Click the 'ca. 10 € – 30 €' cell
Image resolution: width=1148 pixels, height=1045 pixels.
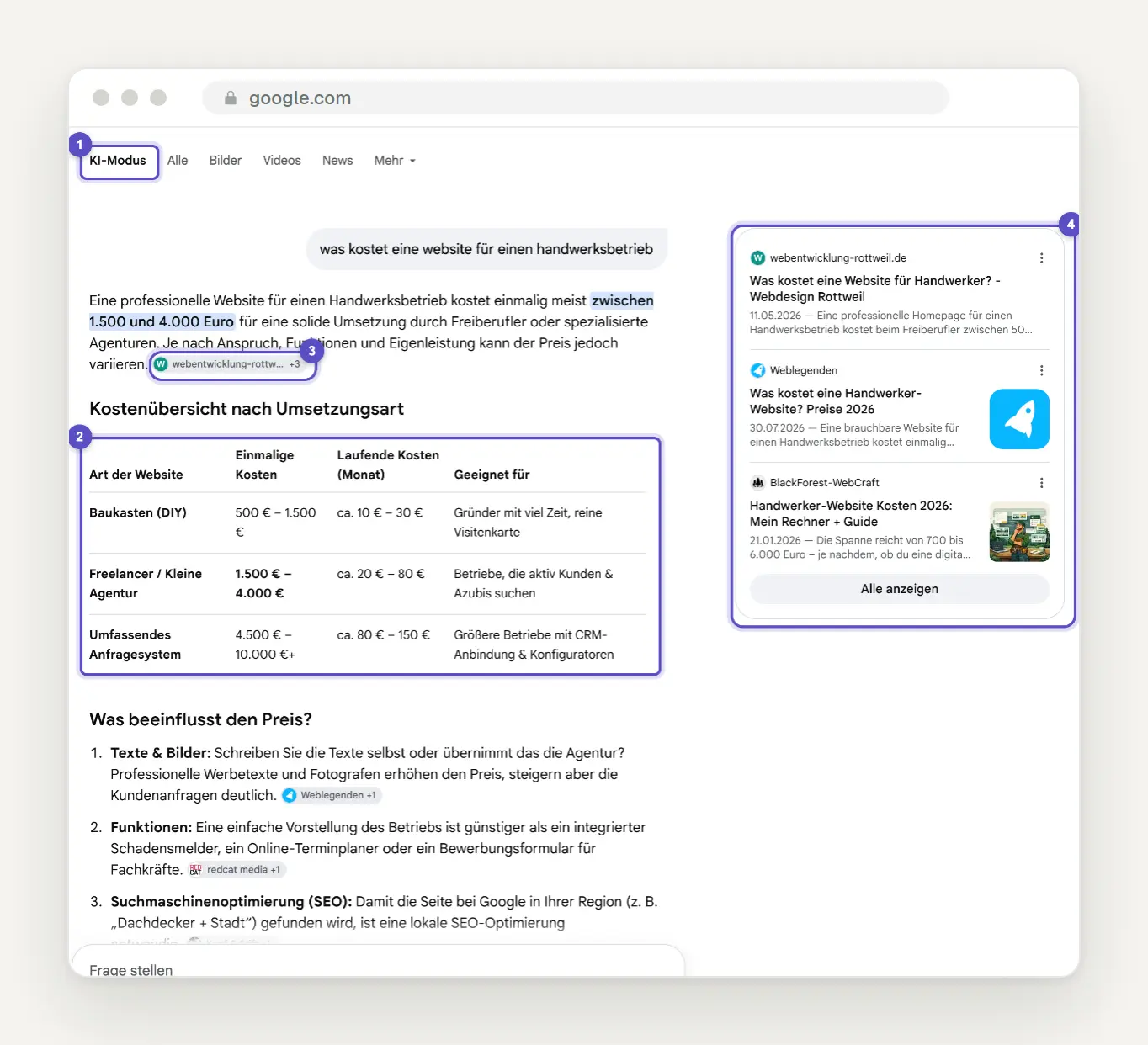380,512
